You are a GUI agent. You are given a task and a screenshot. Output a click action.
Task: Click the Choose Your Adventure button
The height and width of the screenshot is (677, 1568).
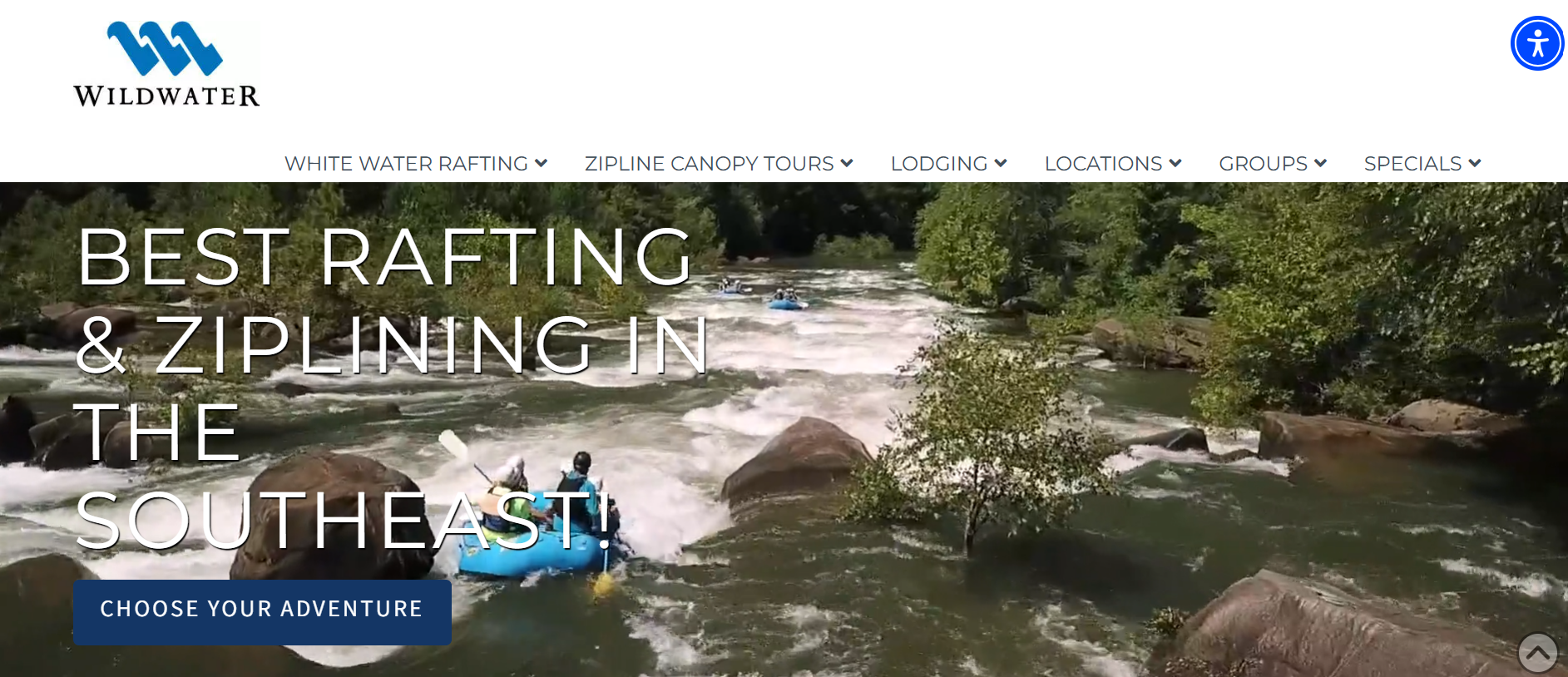pos(262,612)
